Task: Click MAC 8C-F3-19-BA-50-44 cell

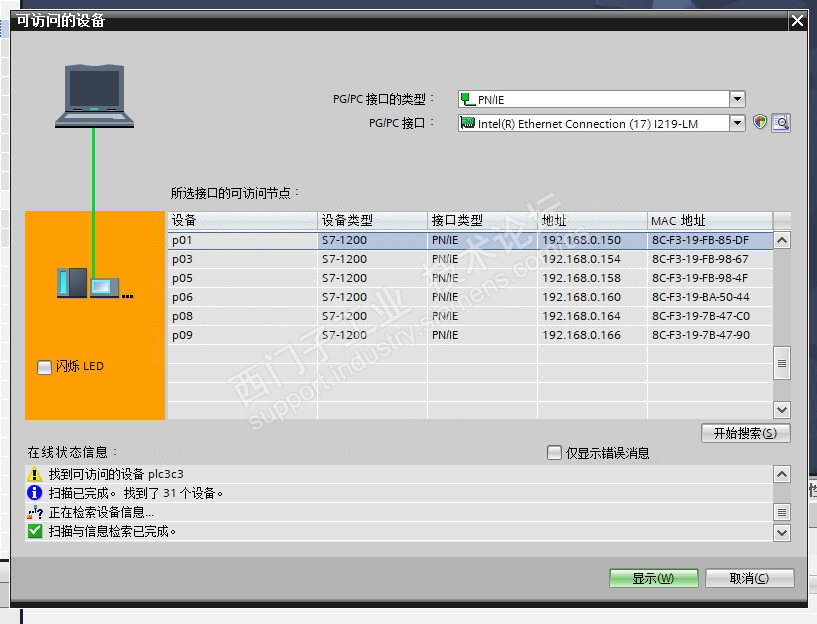Action: point(710,297)
